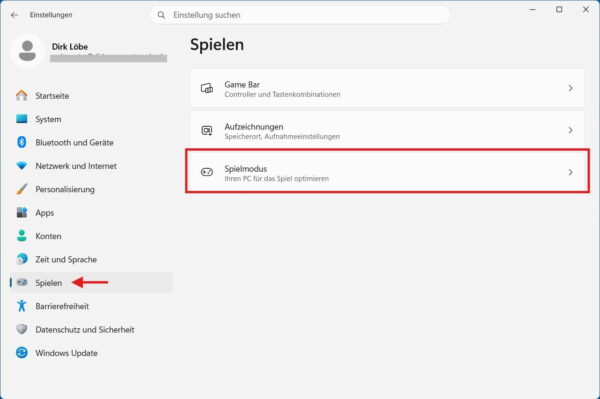Viewport: 600px width, 399px height.
Task: Click the Einstellungen window title
Action: (x=51, y=15)
